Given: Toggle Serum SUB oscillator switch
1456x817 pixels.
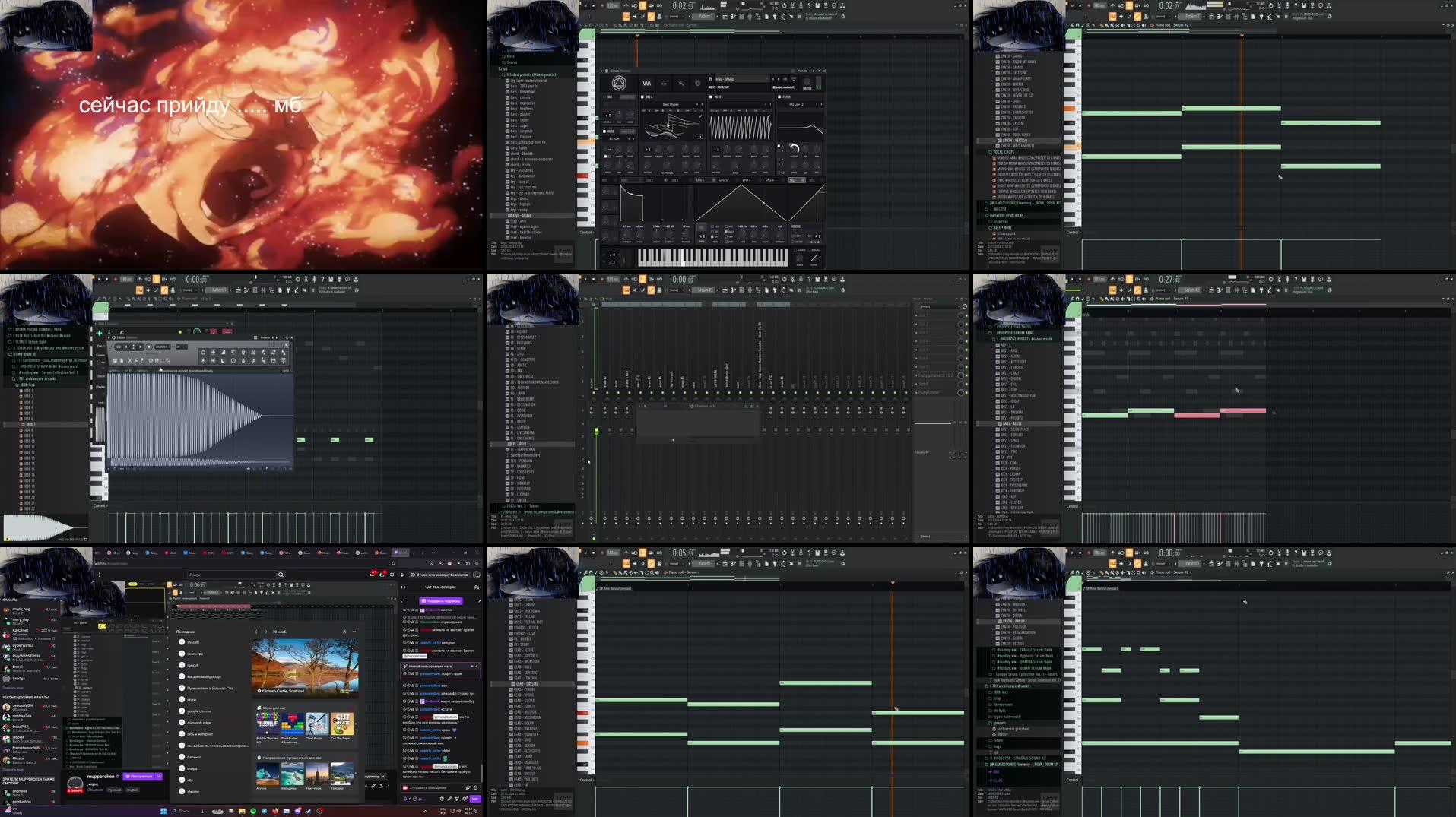Looking at the screenshot, I should pyautogui.click(x=606, y=97).
